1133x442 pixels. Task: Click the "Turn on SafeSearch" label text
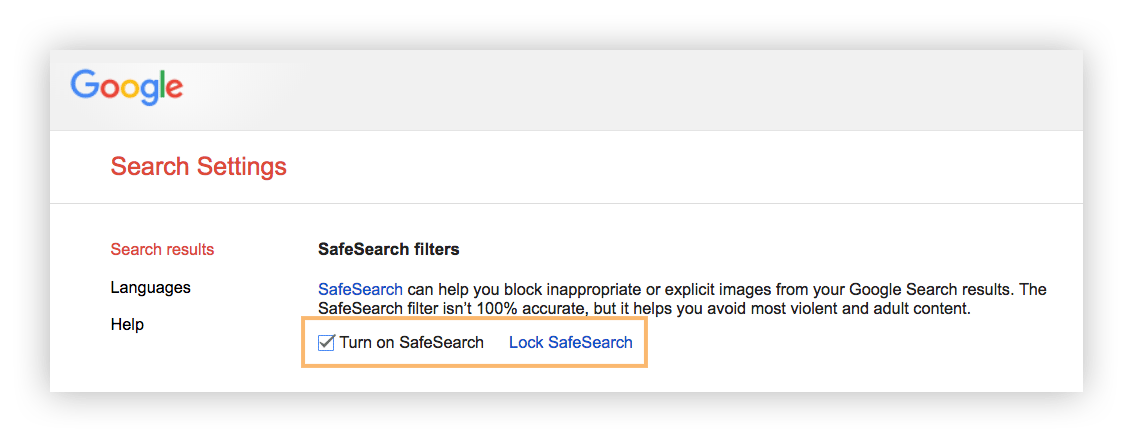[x=412, y=342]
